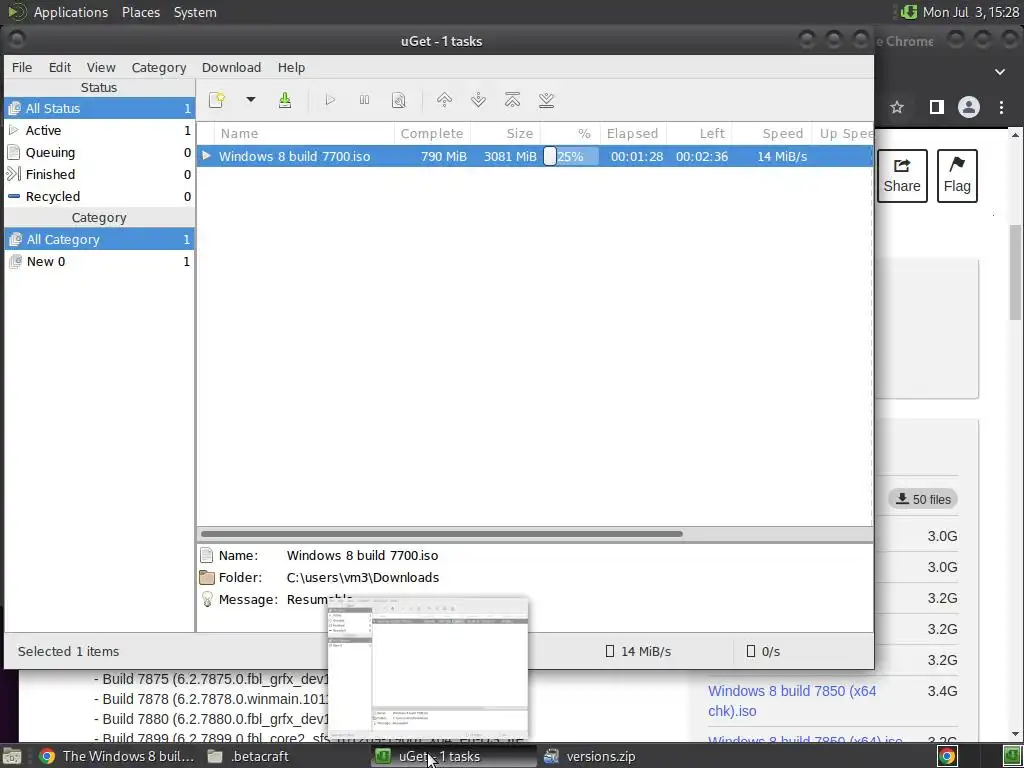1024x768 pixels.
Task: Click the Flag button in Chrome
Action: pos(957,176)
